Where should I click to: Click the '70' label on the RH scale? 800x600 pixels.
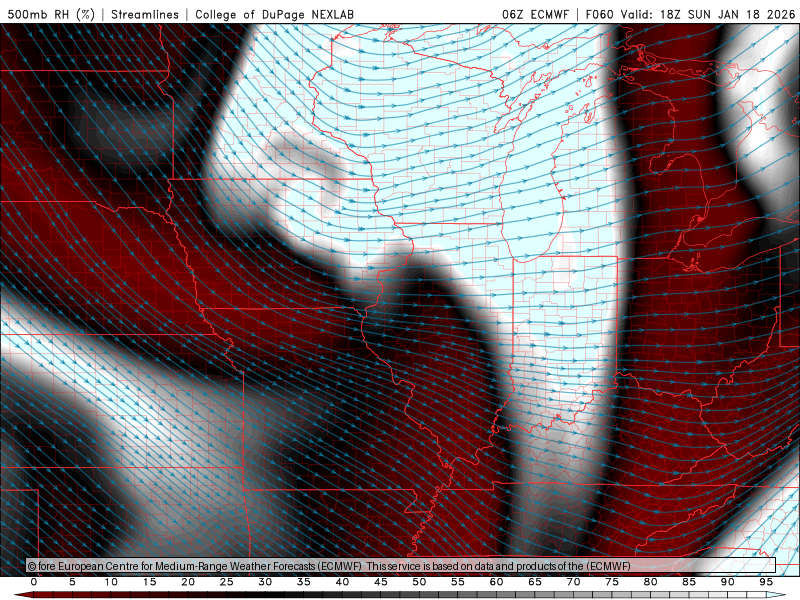pos(573,582)
